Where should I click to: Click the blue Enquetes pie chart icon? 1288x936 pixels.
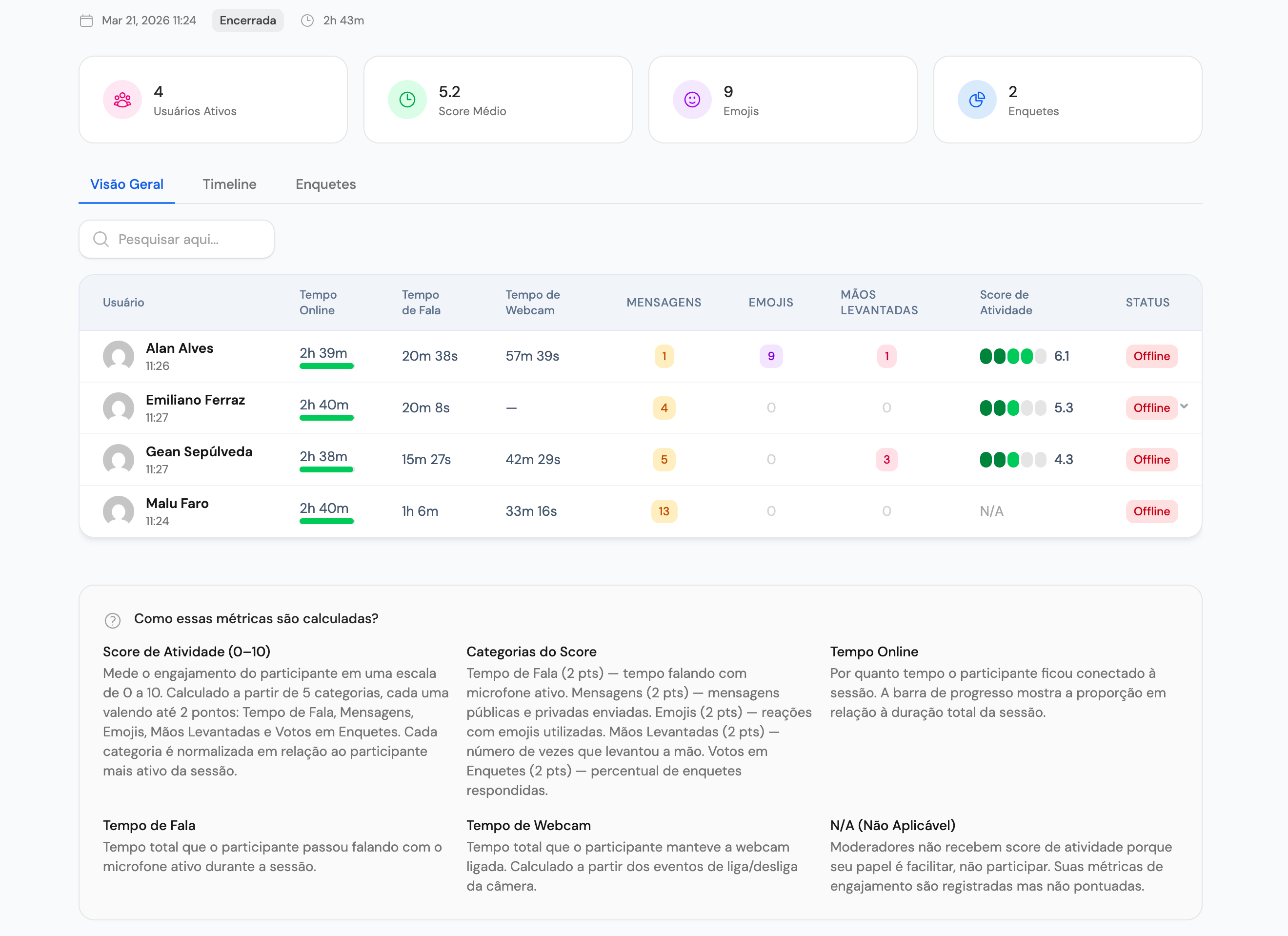[977, 100]
